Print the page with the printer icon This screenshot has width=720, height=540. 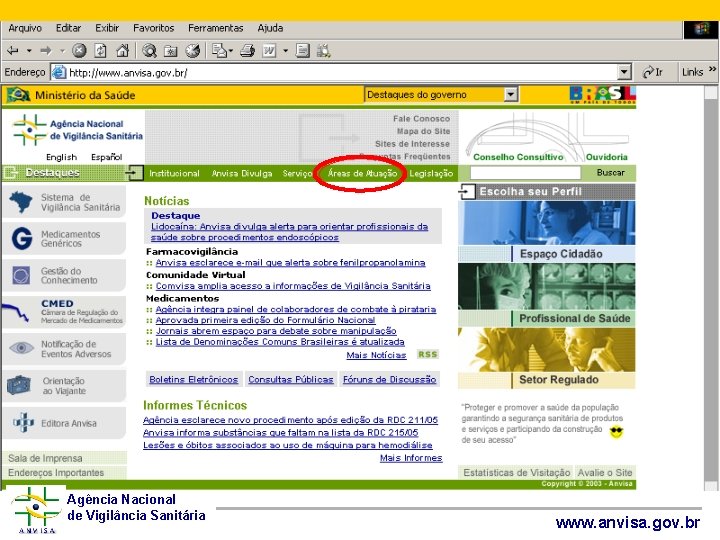click(248, 51)
